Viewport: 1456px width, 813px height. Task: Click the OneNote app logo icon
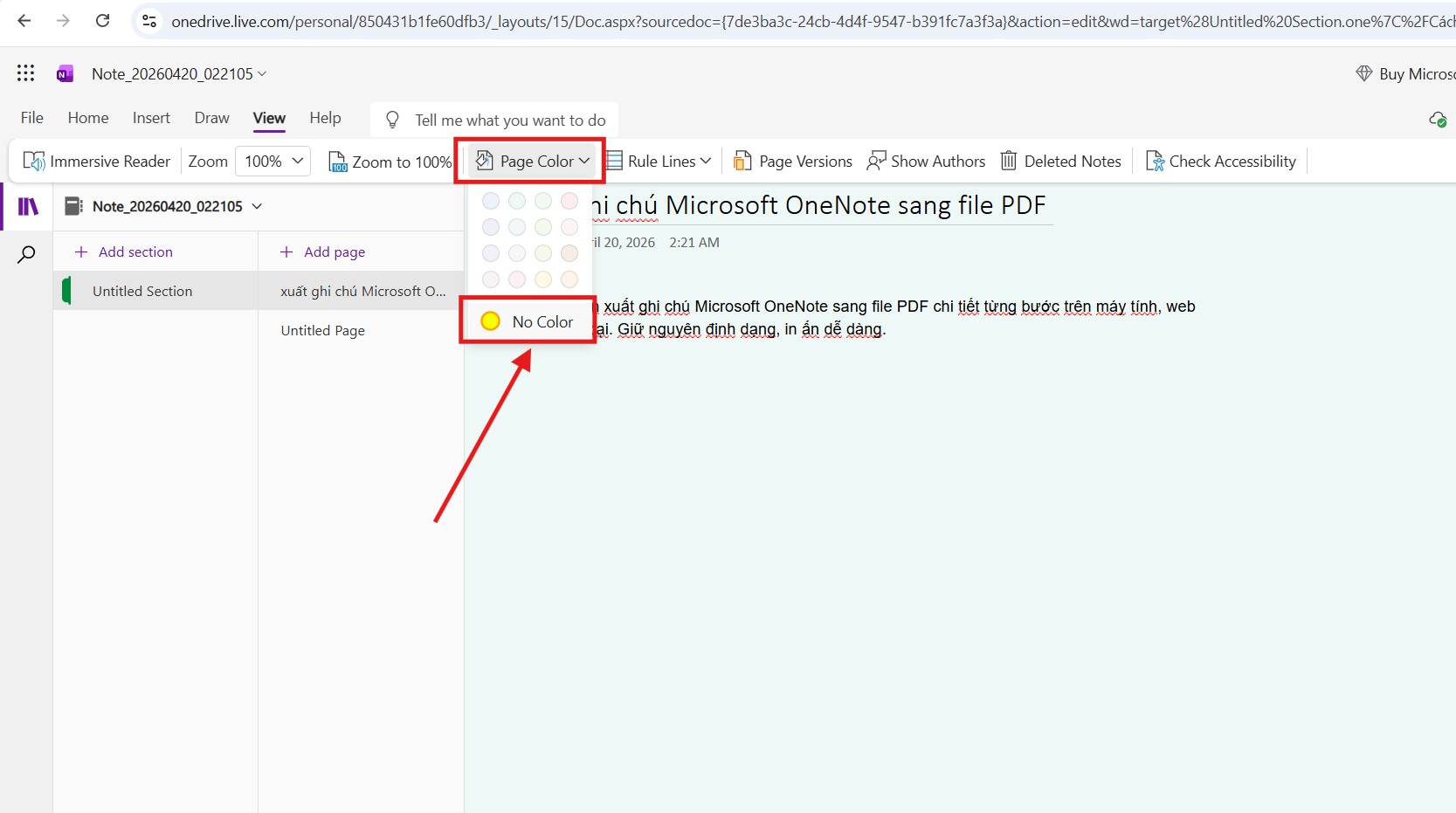[x=65, y=74]
